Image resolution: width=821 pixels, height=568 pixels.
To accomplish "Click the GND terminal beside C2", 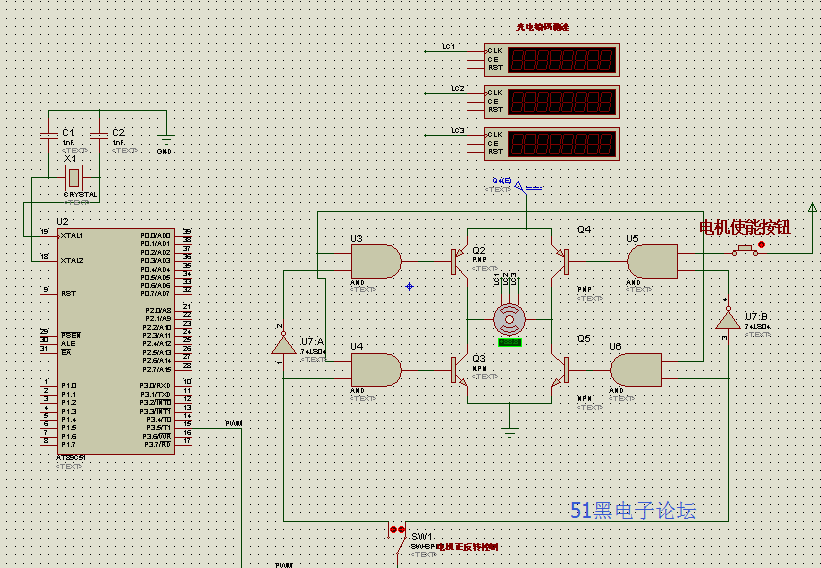I will tap(166, 139).
